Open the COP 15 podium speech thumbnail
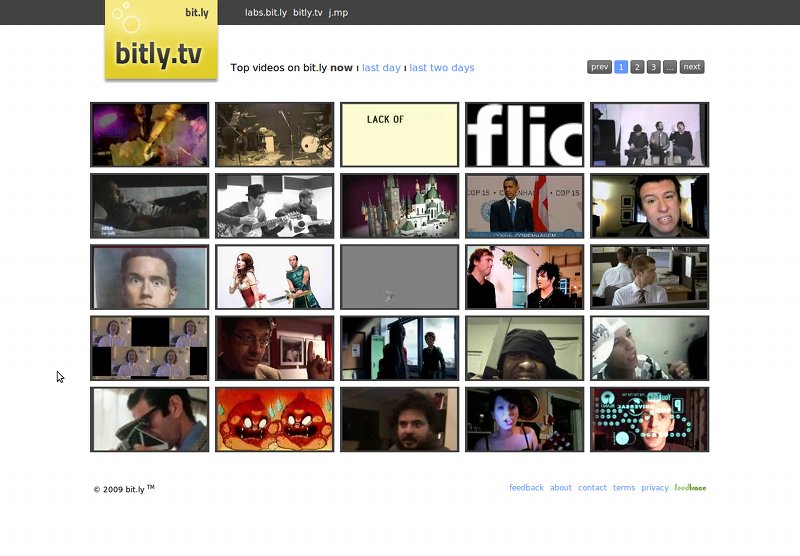The width and height of the screenshot is (800, 556). point(524,206)
